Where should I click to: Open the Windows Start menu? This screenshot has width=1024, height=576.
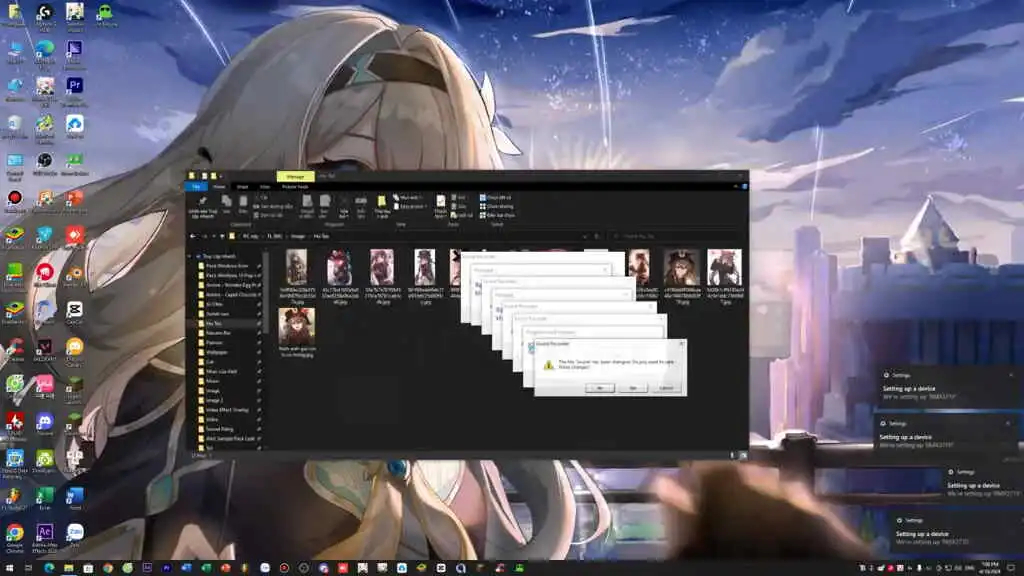coord(9,568)
